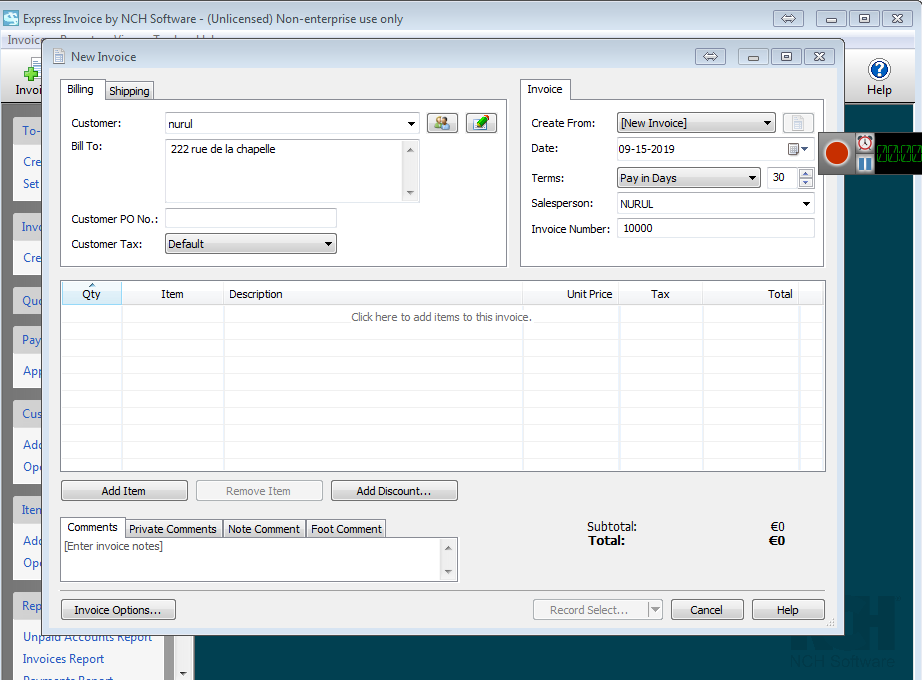922x680 pixels.
Task: Open Record Select dropdown arrow
Action: click(x=655, y=610)
